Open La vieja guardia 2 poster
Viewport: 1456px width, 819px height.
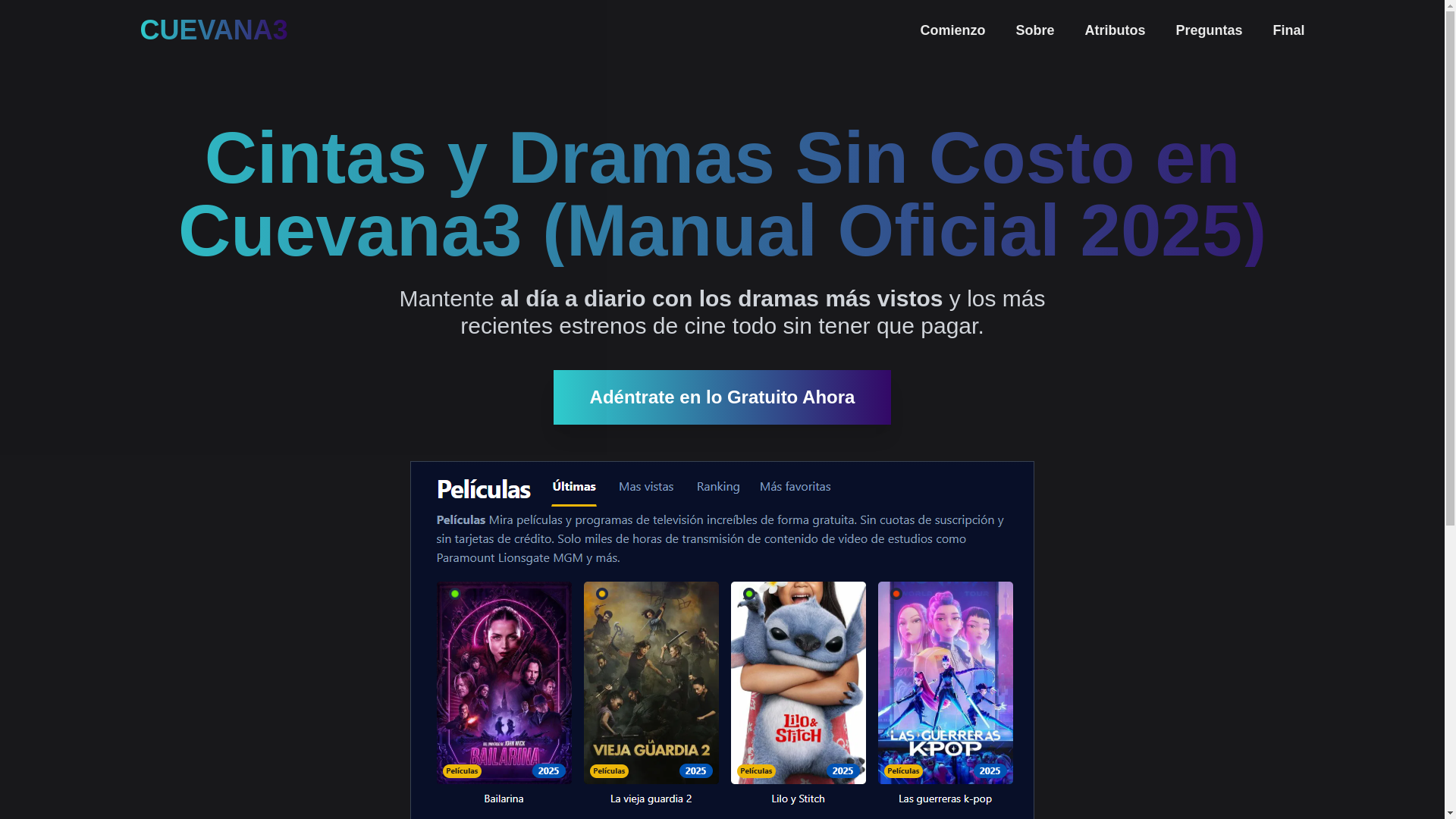tap(651, 682)
